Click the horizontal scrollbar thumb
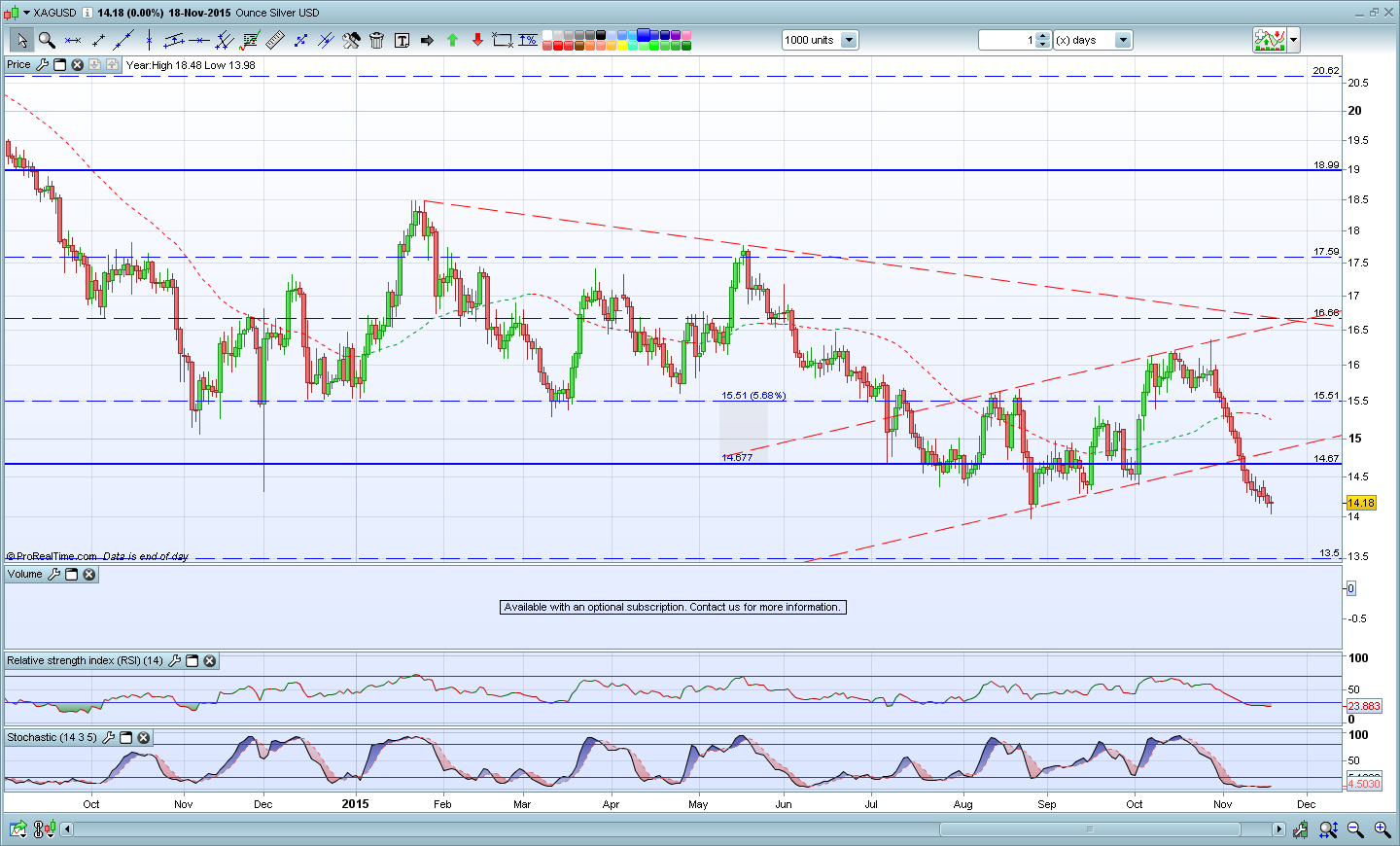Image resolution: width=1400 pixels, height=846 pixels. tap(1090, 829)
